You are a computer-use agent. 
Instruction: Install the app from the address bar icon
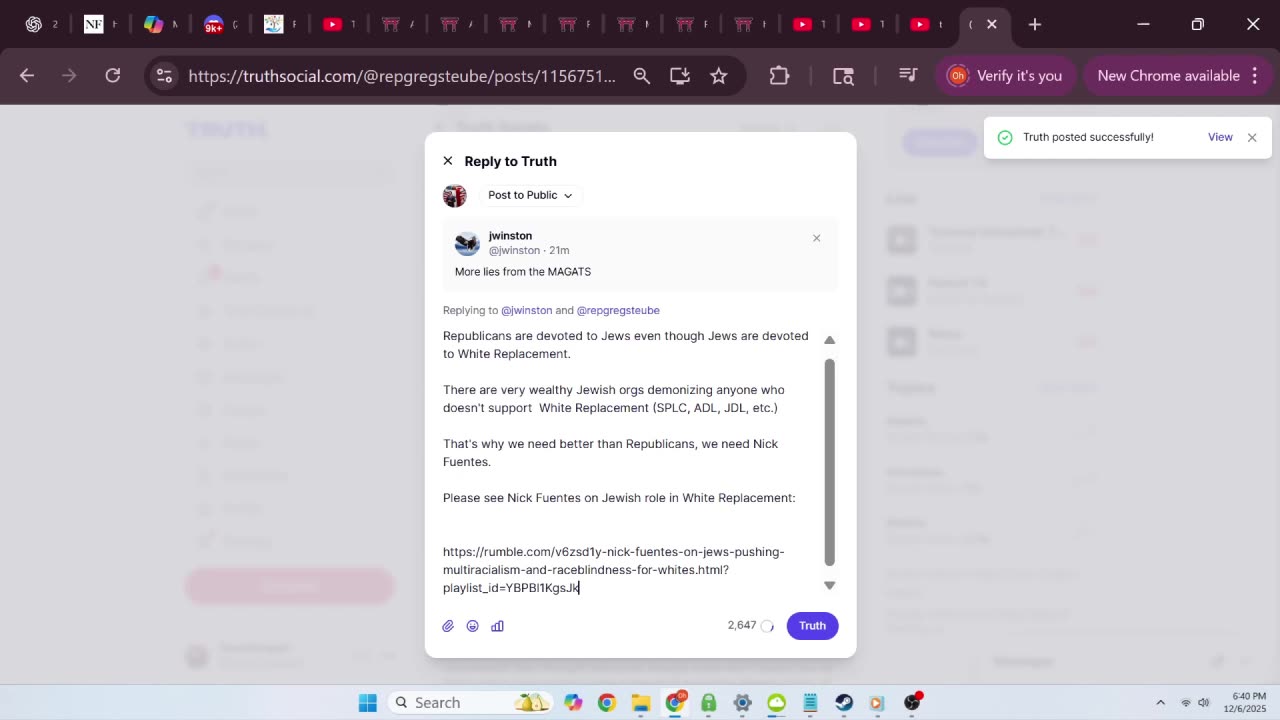pyautogui.click(x=680, y=76)
